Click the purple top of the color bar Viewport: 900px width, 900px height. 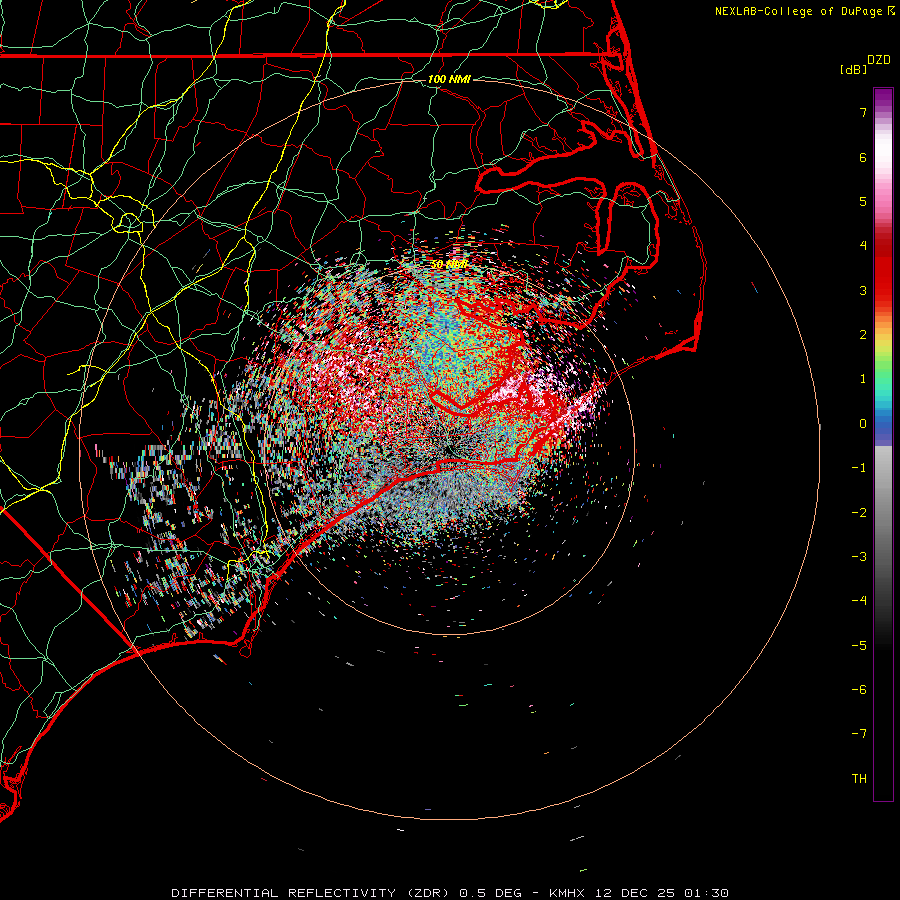tap(883, 96)
